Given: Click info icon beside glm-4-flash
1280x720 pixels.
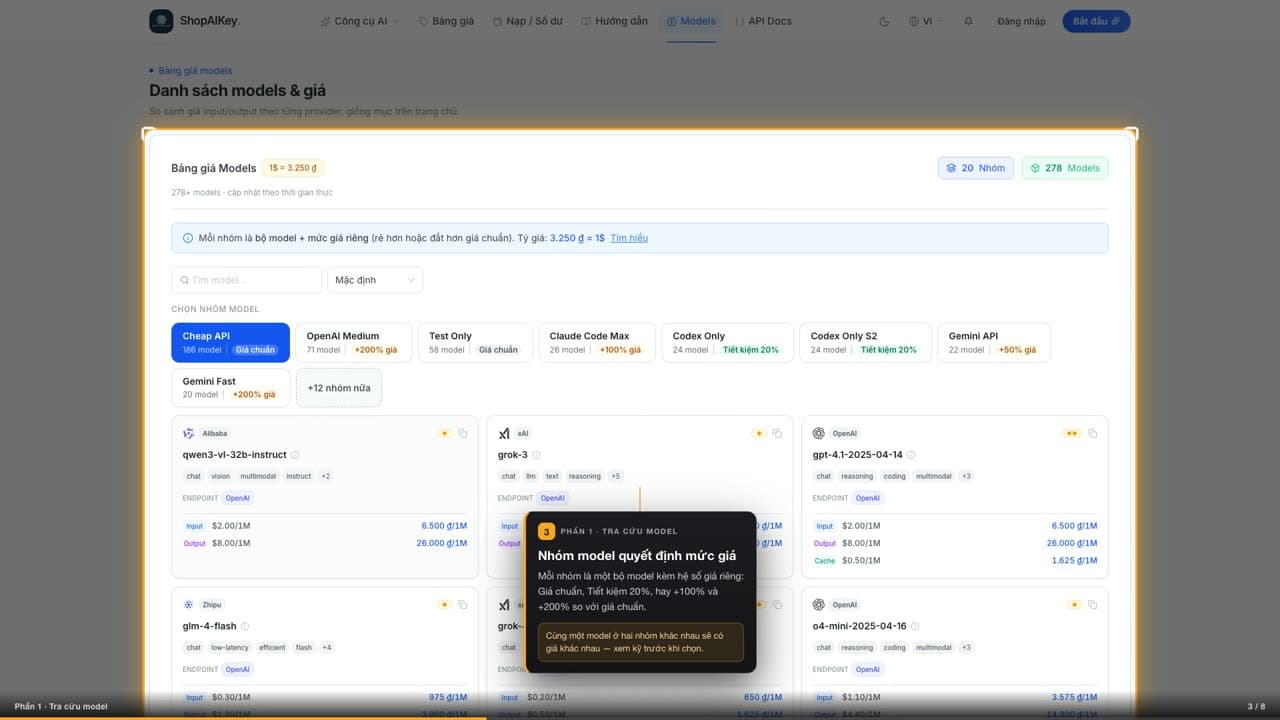Looking at the screenshot, I should [245, 626].
